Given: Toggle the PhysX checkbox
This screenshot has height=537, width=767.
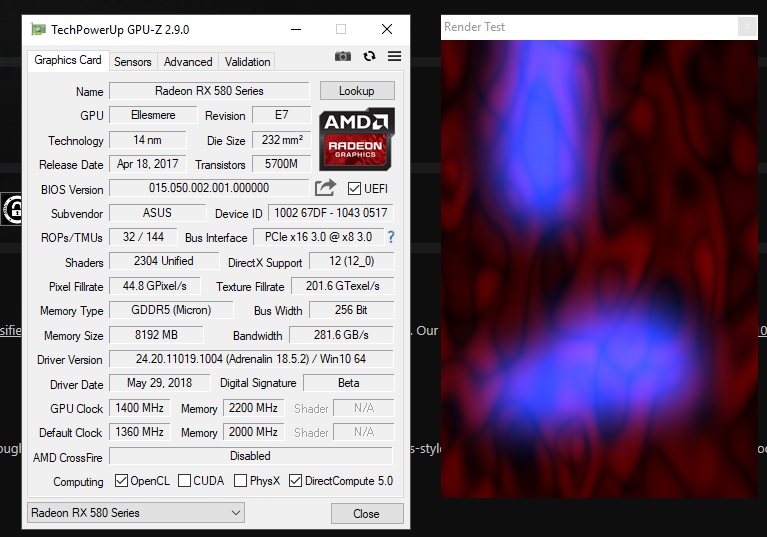Looking at the screenshot, I should click(x=240, y=481).
